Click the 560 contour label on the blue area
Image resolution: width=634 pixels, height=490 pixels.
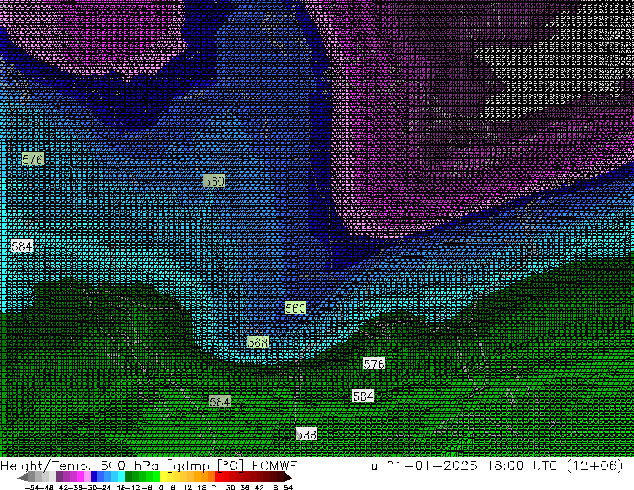click(213, 181)
